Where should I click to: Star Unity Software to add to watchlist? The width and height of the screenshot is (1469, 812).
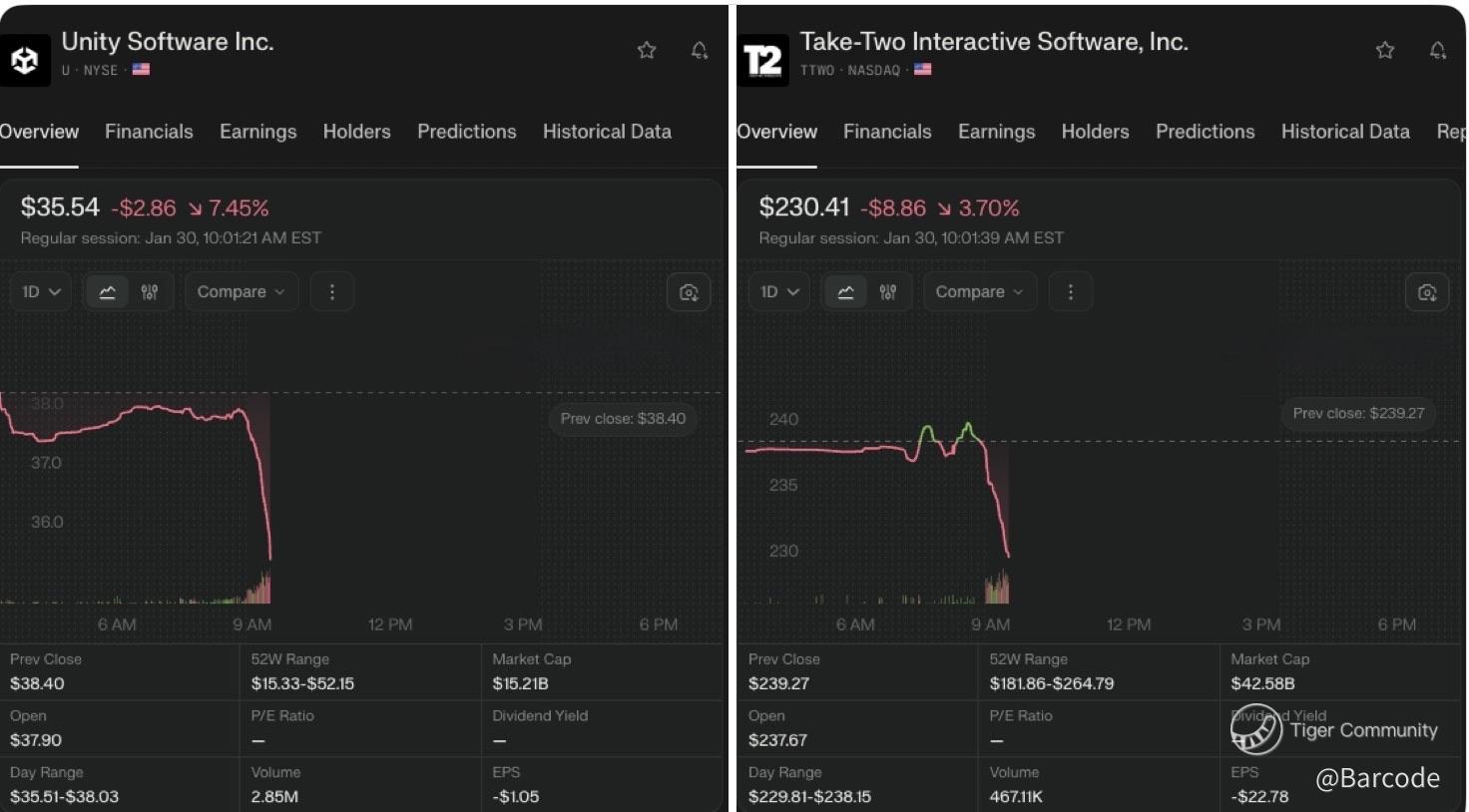point(647,50)
